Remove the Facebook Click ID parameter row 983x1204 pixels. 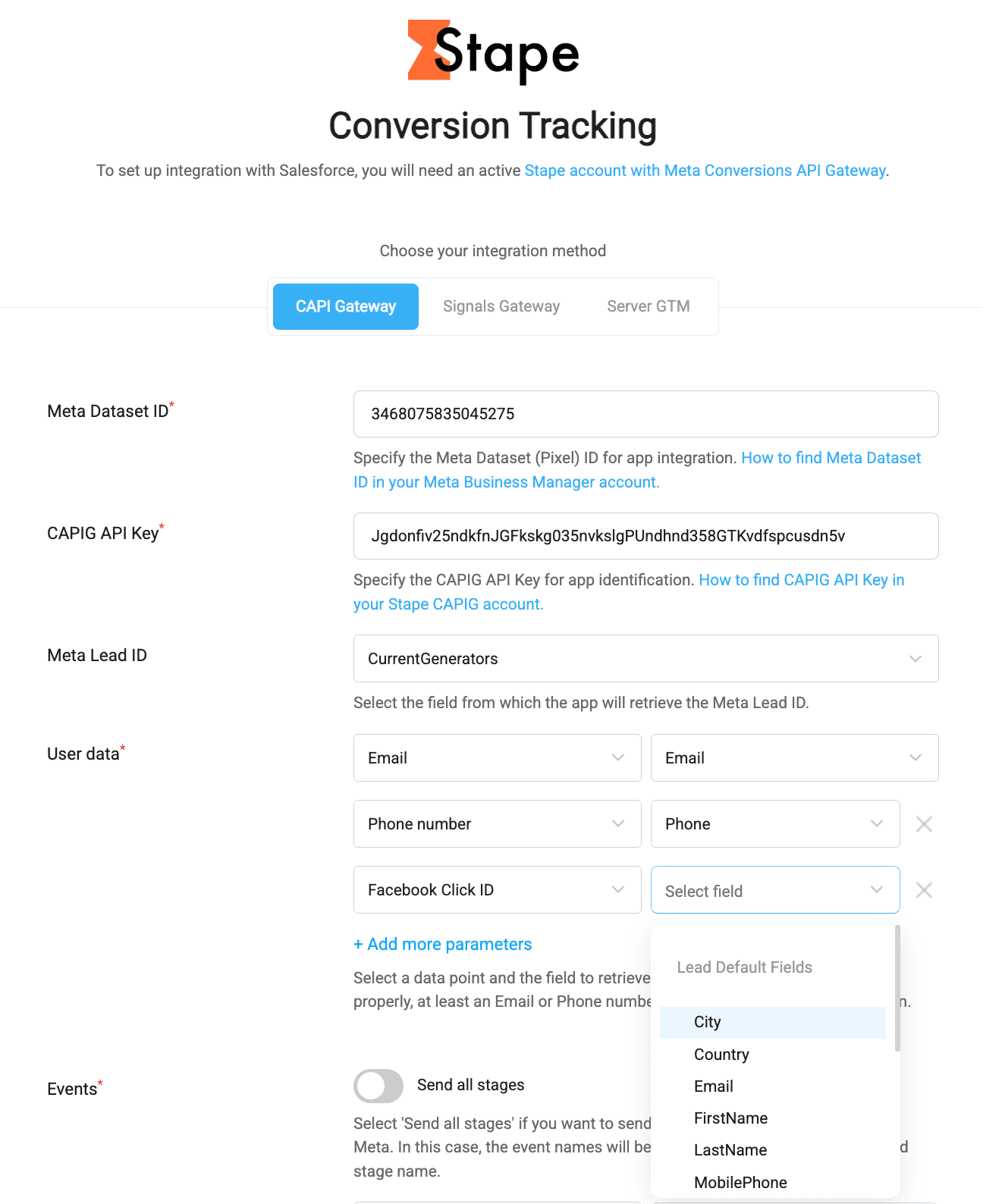point(924,890)
